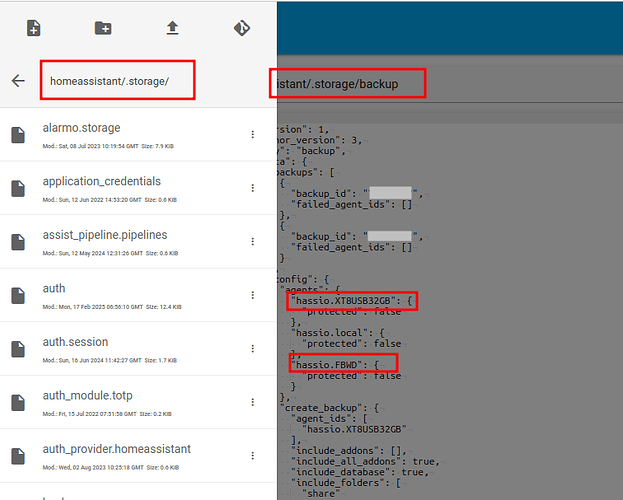Open the git menu icon
623x500 pixels.
(x=242, y=28)
